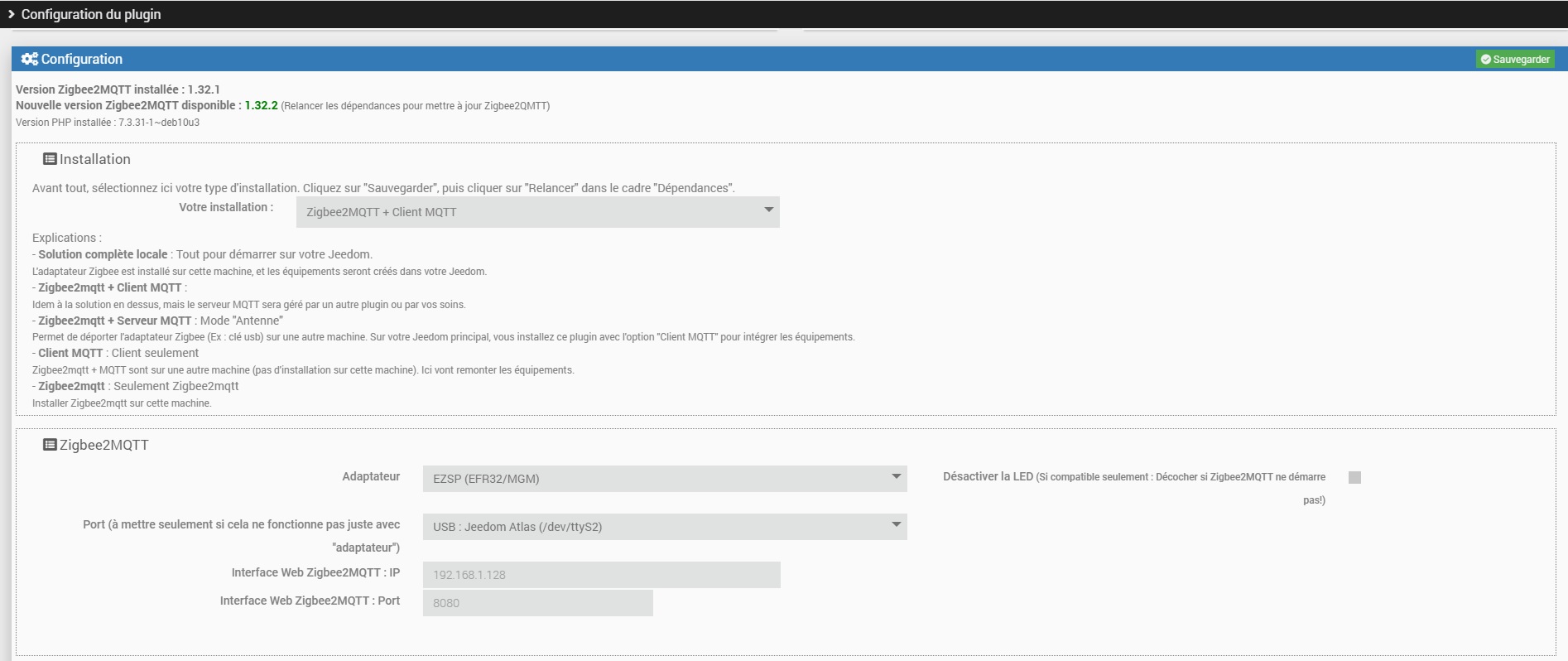
Task: Click the Adaptateur label
Action: tap(371, 476)
